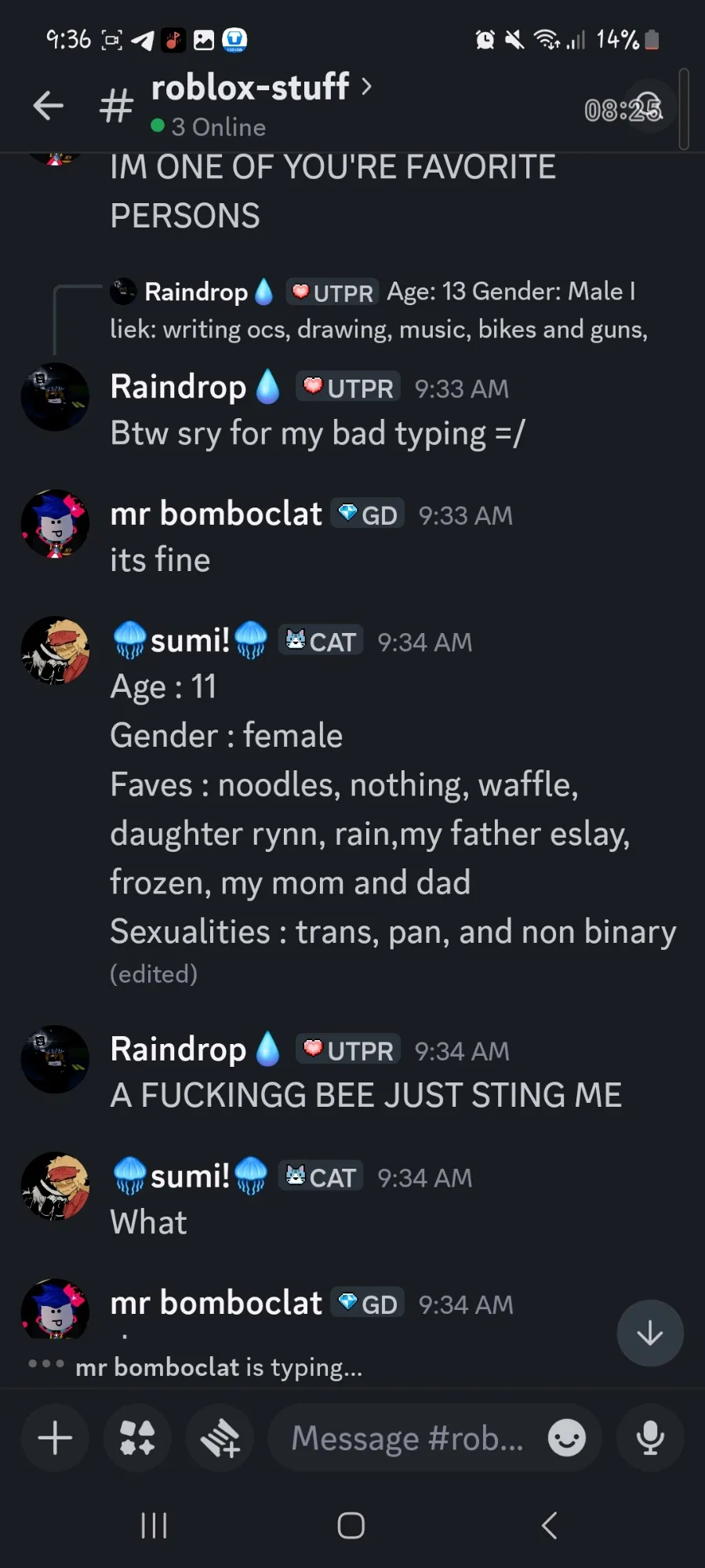This screenshot has height=1568, width=705.
Task: Tap the microphone voice message button
Action: coord(650,1438)
